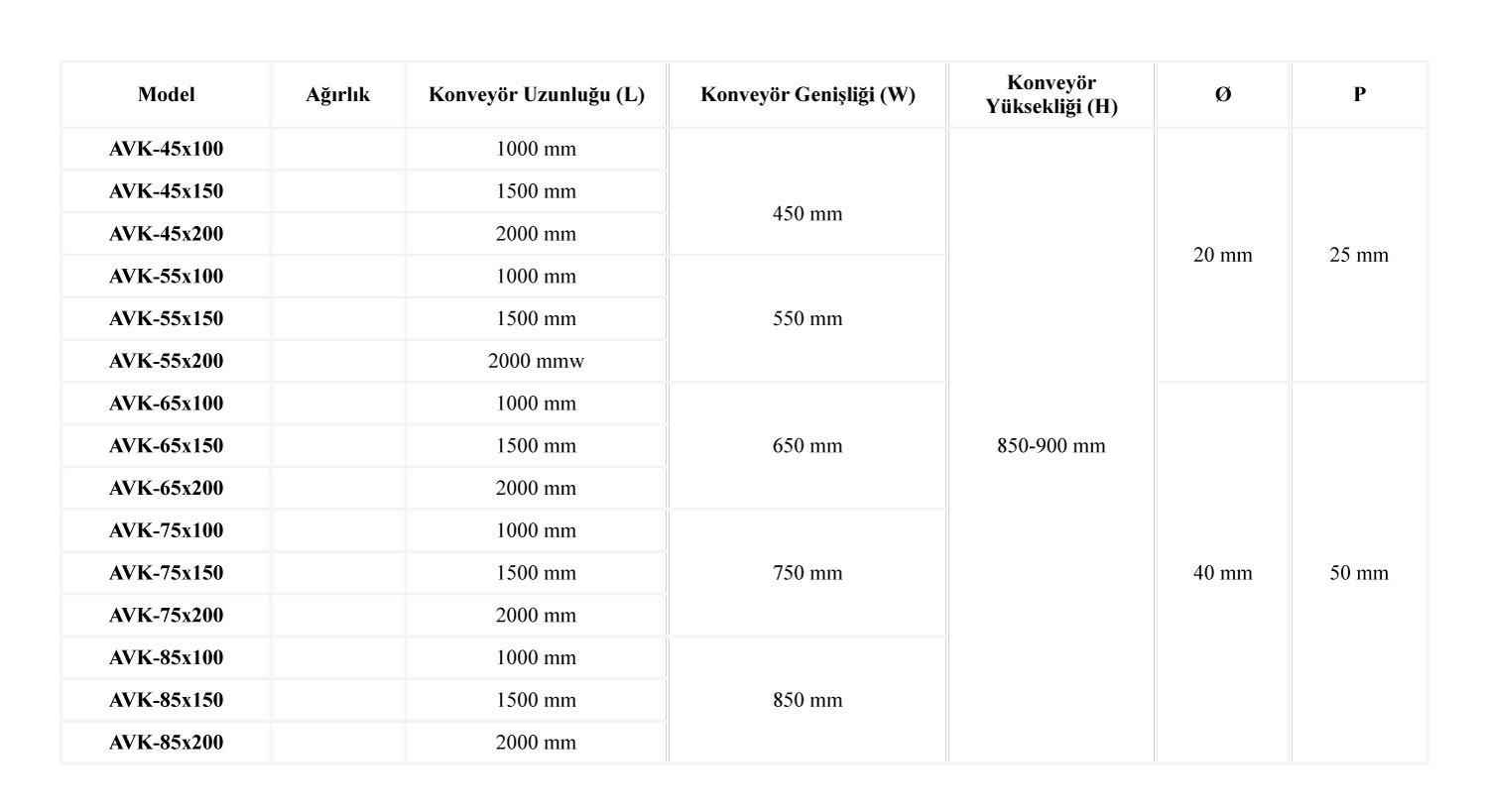Viewport: 1488px width, 812px height.
Task: Click the 650 mm width cell
Action: click(807, 446)
